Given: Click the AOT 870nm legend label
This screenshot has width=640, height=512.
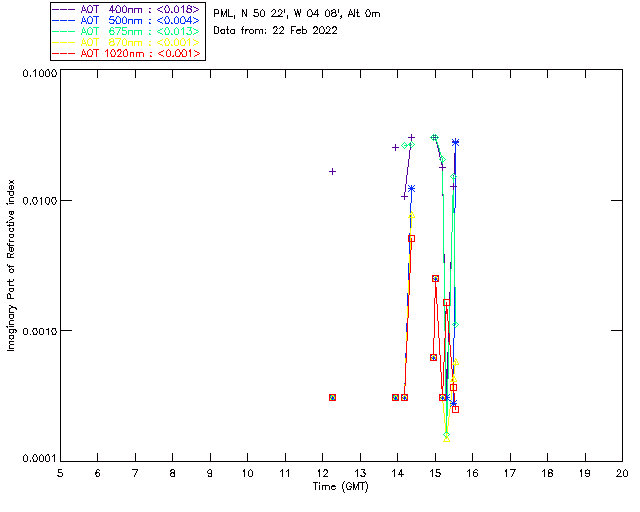Looking at the screenshot, I should pos(140,42).
